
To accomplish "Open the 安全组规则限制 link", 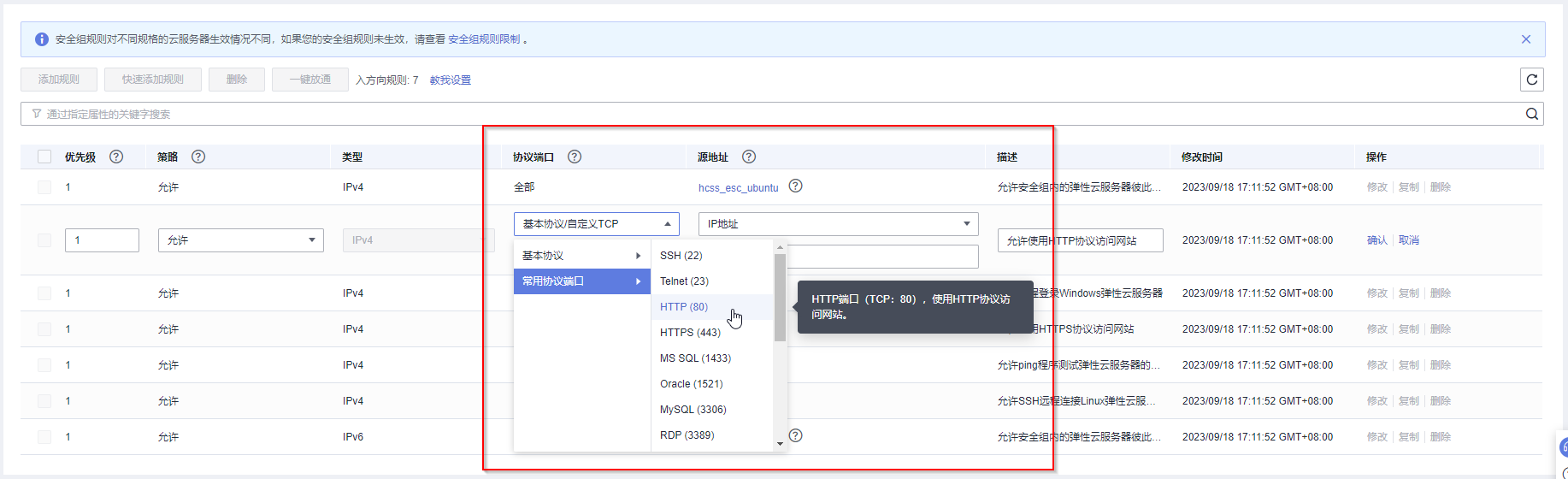I will point(484,39).
